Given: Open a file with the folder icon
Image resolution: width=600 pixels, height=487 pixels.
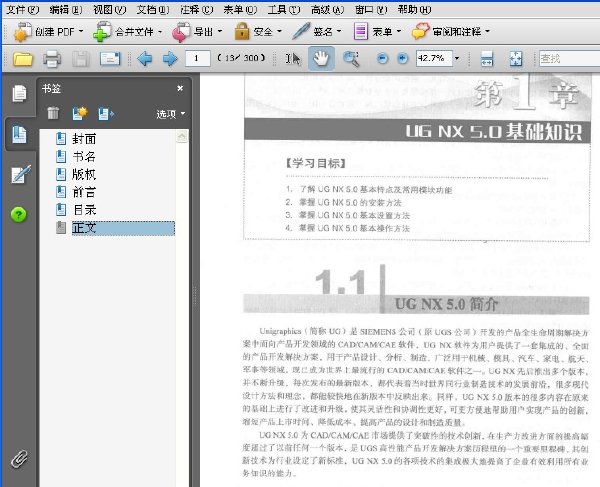Looking at the screenshot, I should pos(23,59).
